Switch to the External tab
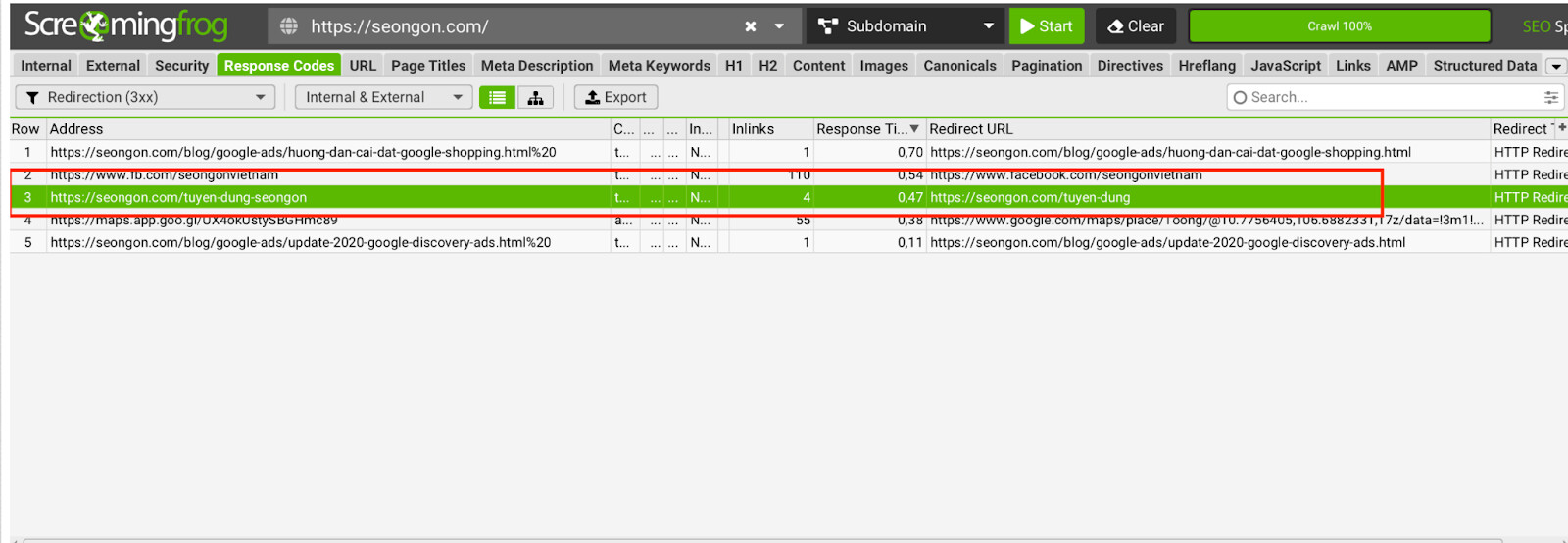Image resolution: width=1568 pixels, height=543 pixels. tap(113, 66)
